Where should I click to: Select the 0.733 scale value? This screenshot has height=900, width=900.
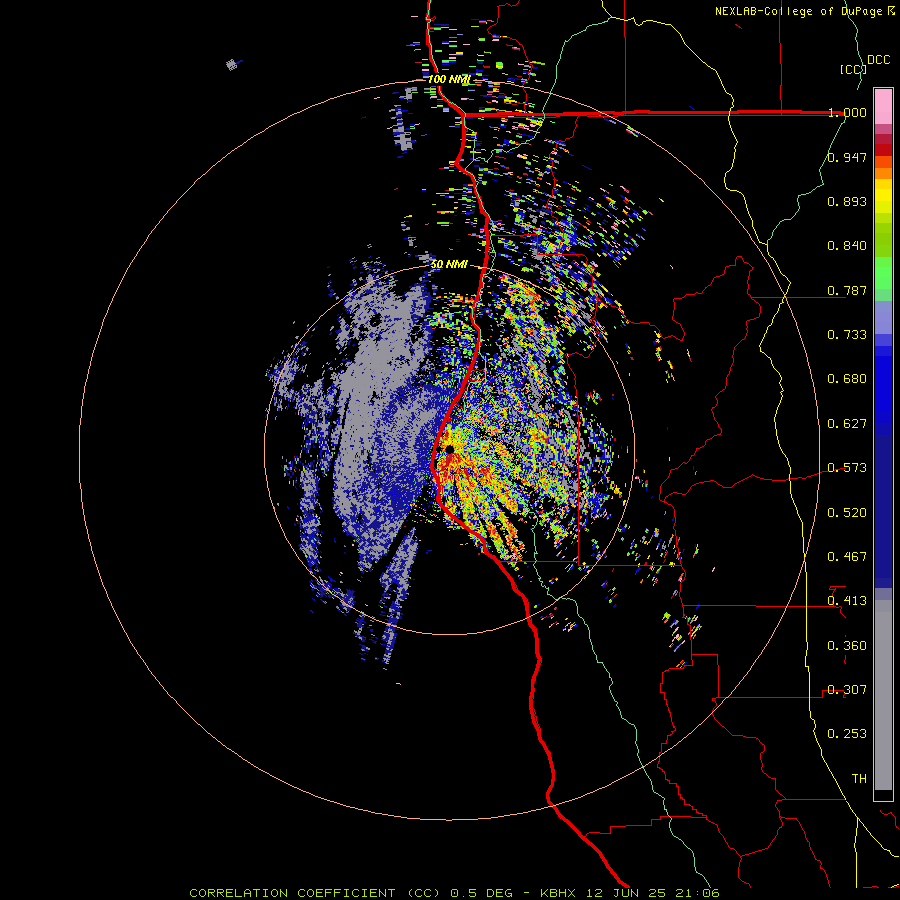point(847,335)
